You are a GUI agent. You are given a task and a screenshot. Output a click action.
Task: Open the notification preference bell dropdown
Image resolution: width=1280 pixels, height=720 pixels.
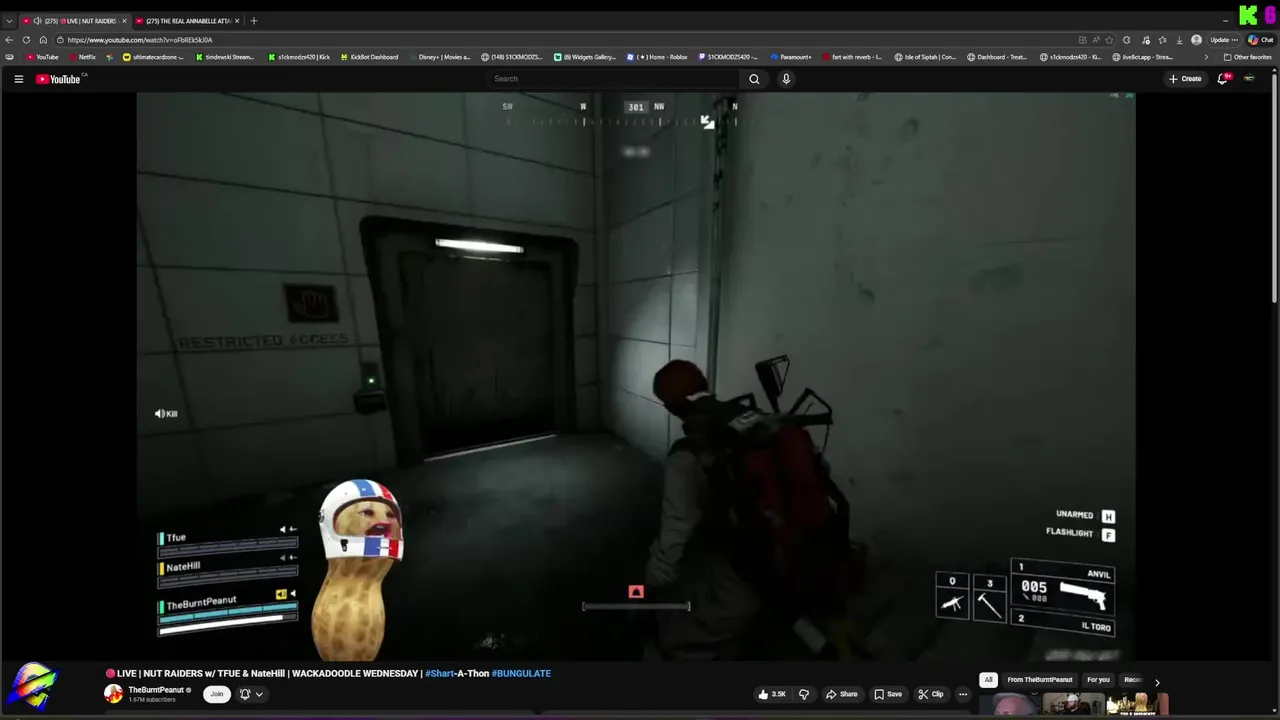tap(251, 694)
